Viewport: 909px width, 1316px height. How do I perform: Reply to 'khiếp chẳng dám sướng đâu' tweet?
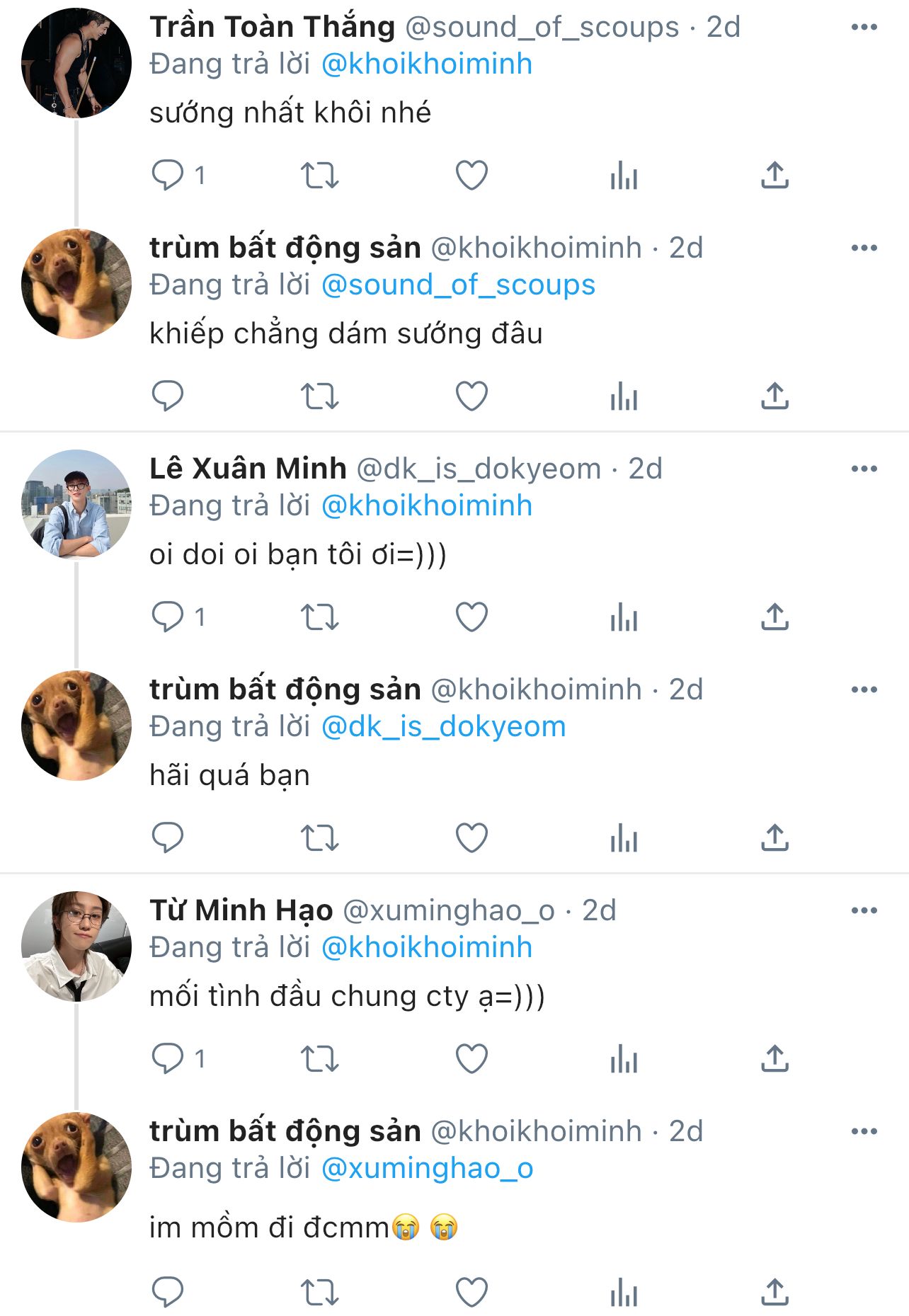click(168, 396)
